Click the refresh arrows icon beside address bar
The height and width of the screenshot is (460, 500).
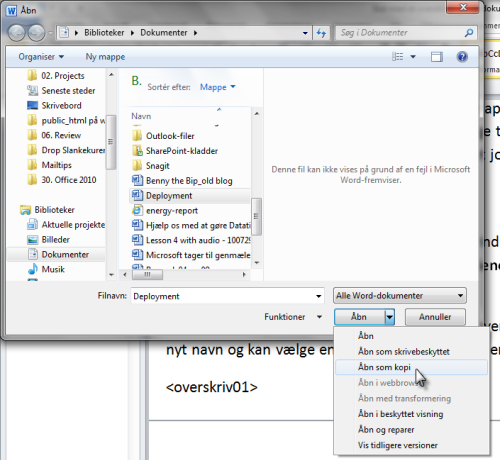tap(321, 33)
